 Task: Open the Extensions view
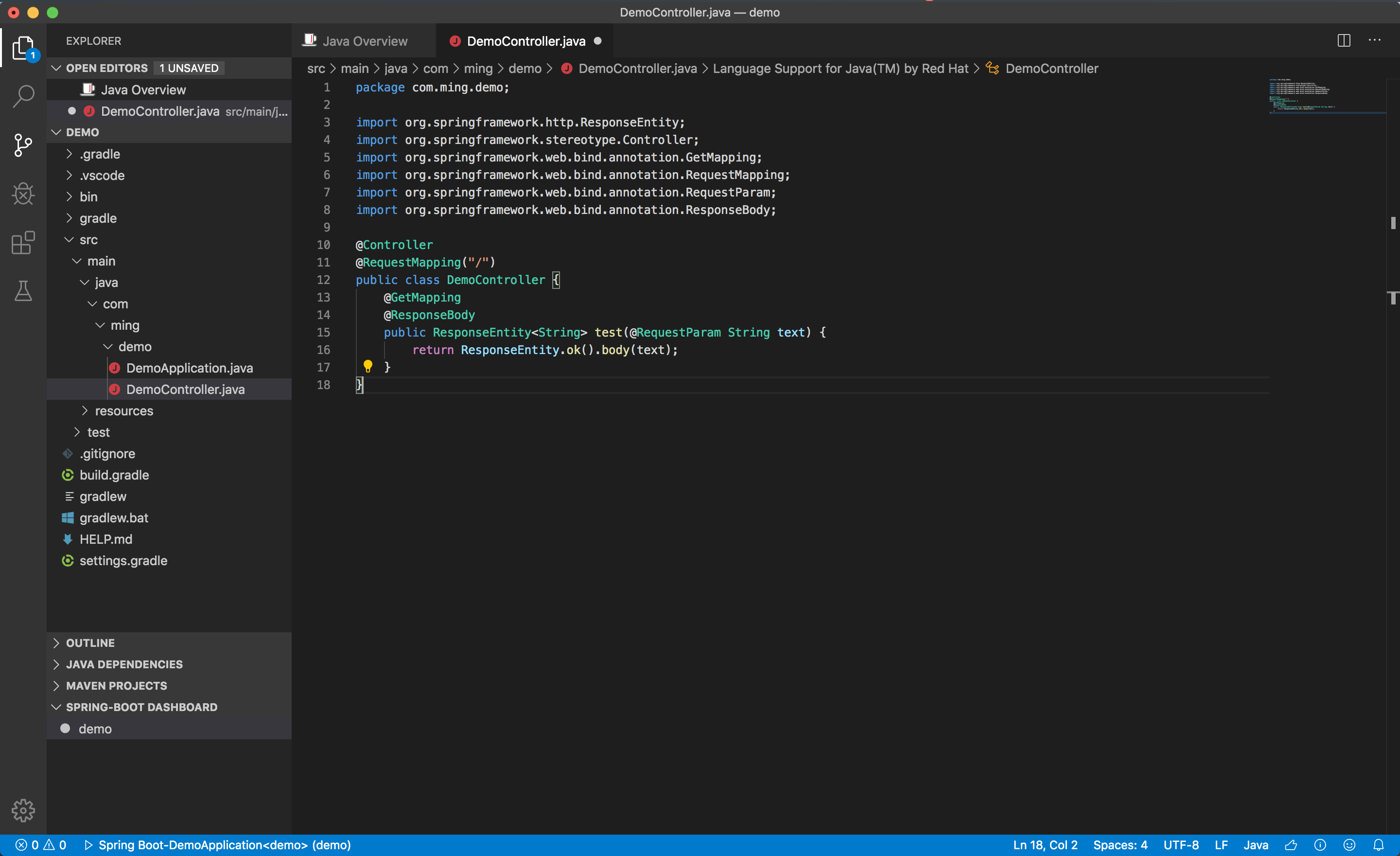[x=23, y=243]
